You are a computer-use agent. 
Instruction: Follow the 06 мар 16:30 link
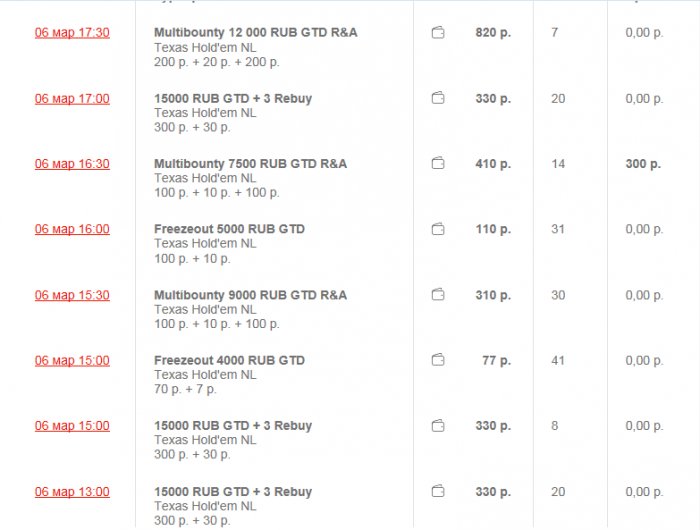coord(72,164)
